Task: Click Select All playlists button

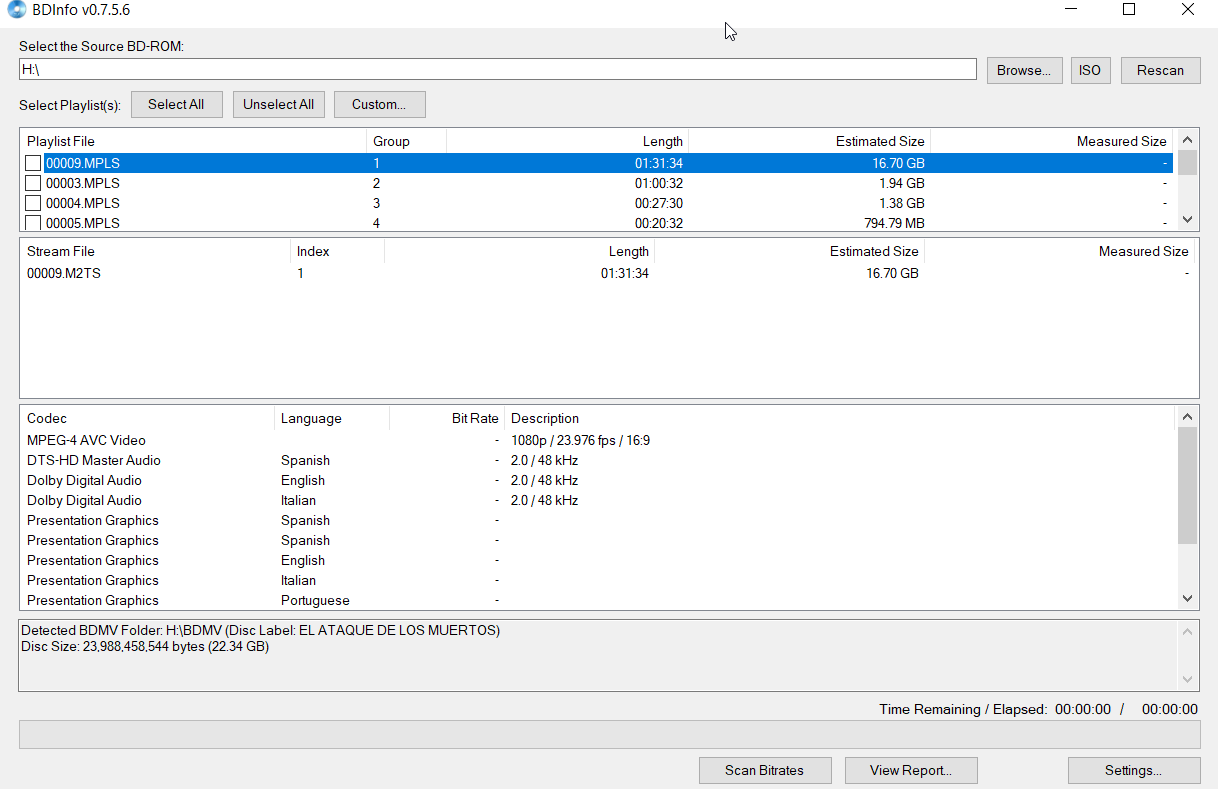Action: [x=176, y=104]
